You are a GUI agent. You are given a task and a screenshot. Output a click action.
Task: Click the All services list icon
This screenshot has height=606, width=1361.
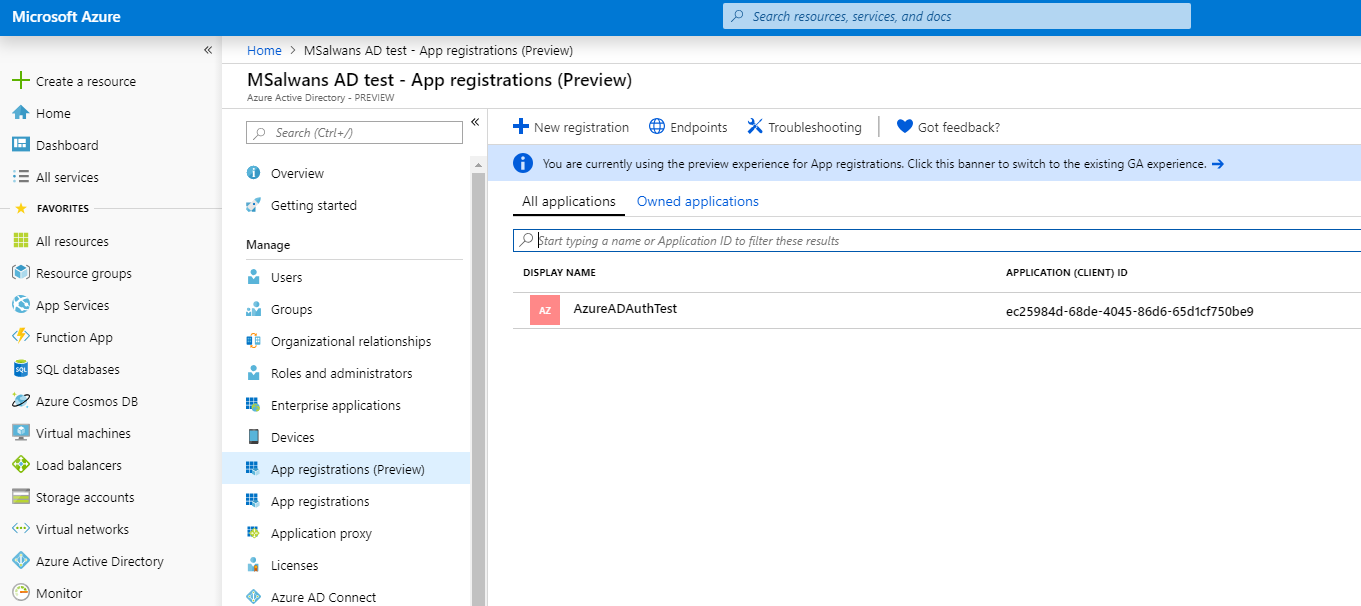(20, 177)
